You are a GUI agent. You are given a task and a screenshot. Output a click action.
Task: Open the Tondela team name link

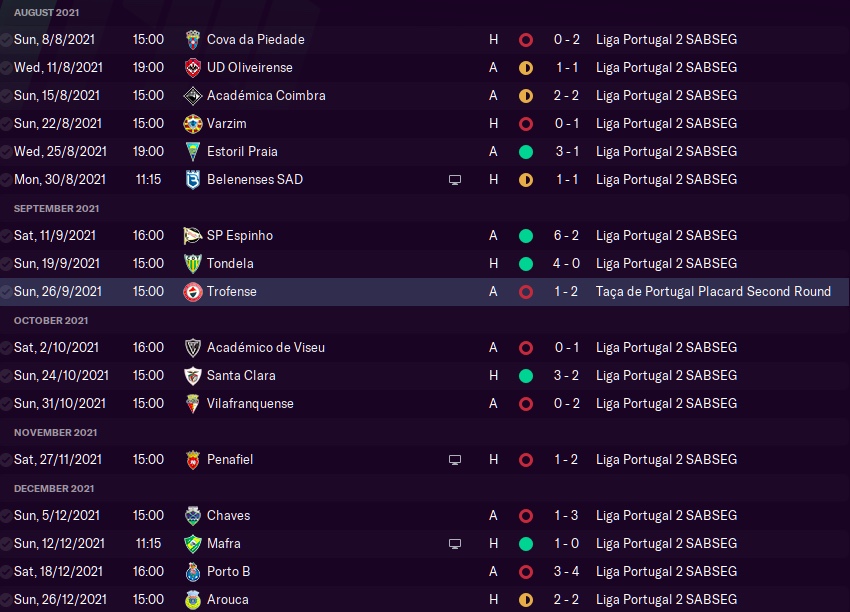[x=230, y=264]
